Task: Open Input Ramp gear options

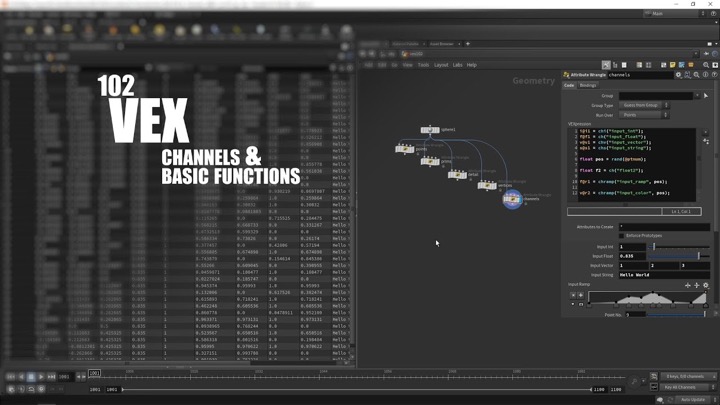Action: coord(706,286)
